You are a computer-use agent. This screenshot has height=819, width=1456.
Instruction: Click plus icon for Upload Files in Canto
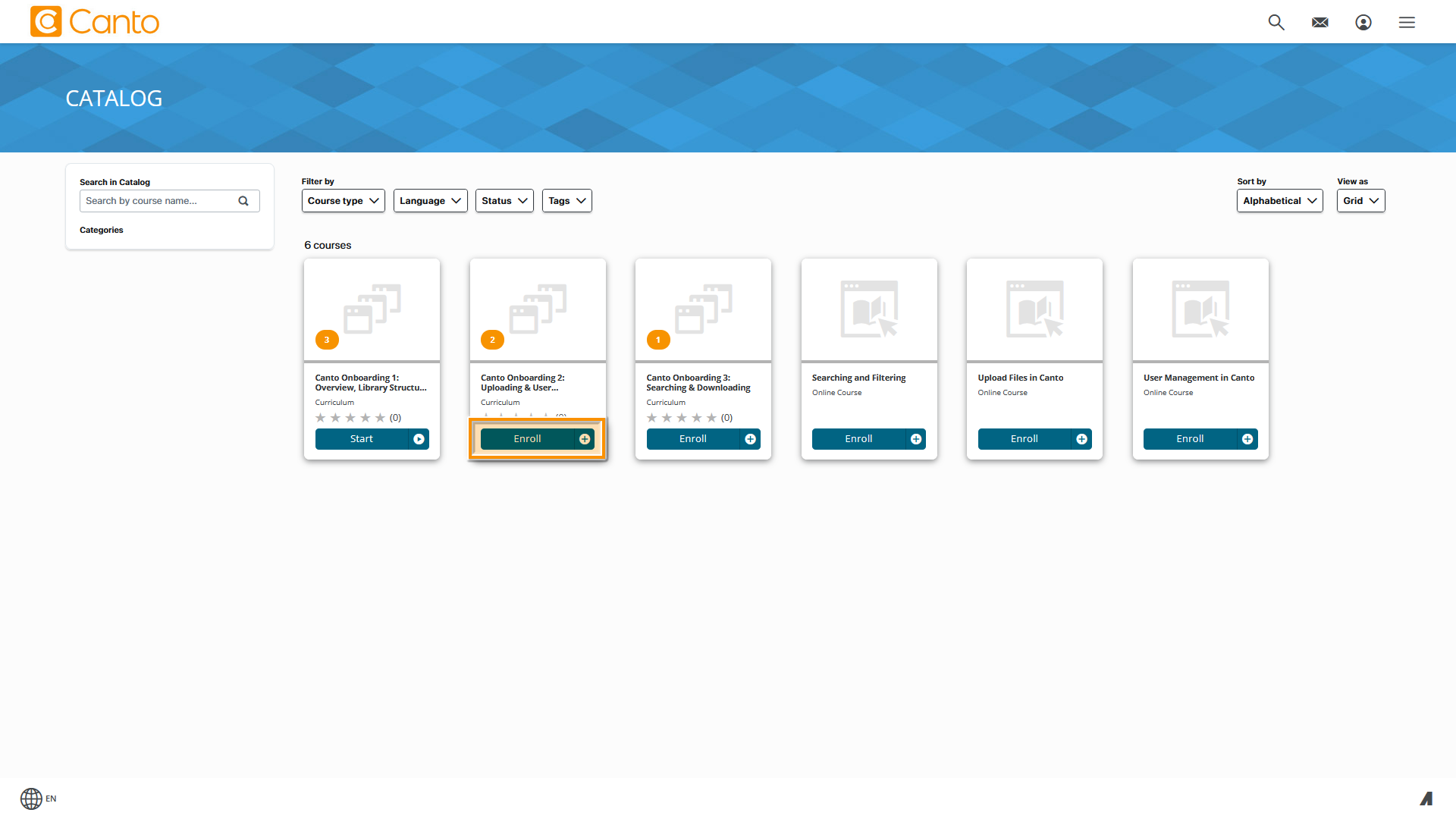coord(1082,439)
